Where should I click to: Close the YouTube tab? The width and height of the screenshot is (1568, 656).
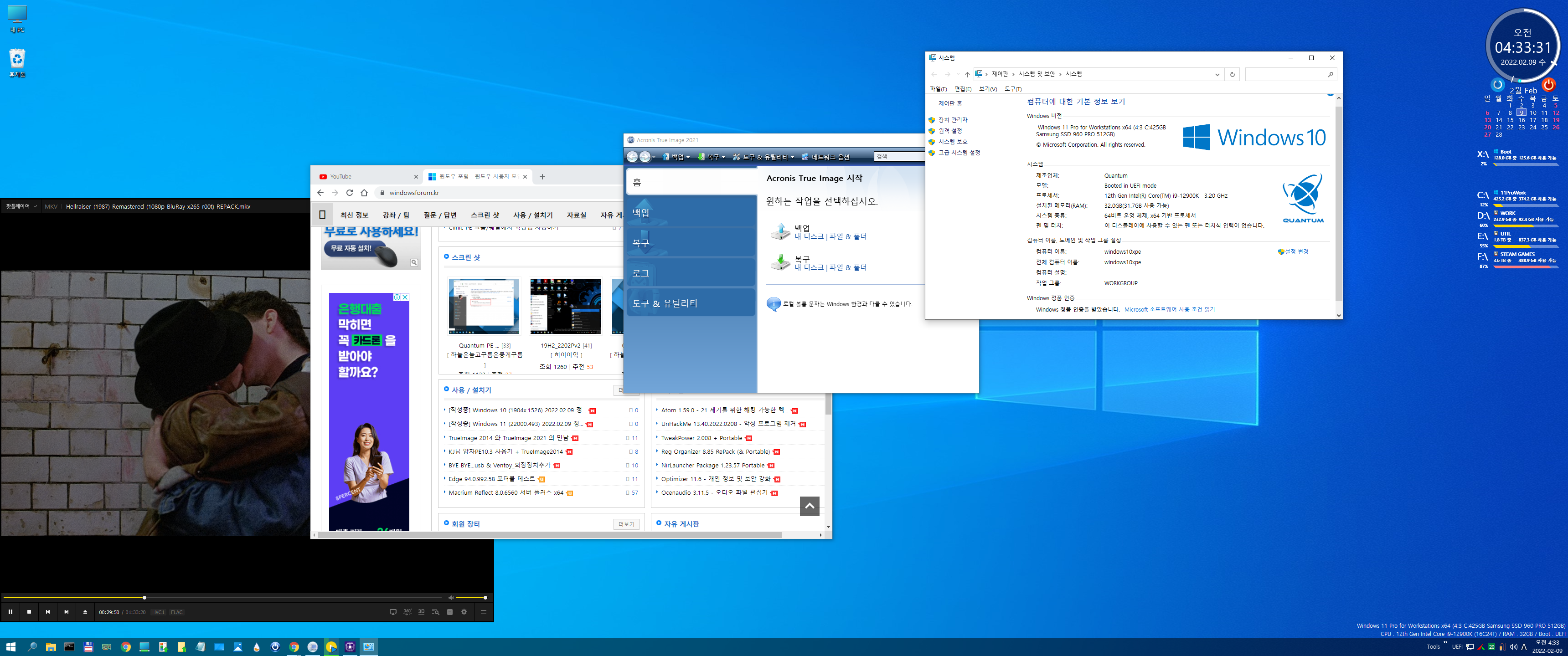[x=416, y=176]
